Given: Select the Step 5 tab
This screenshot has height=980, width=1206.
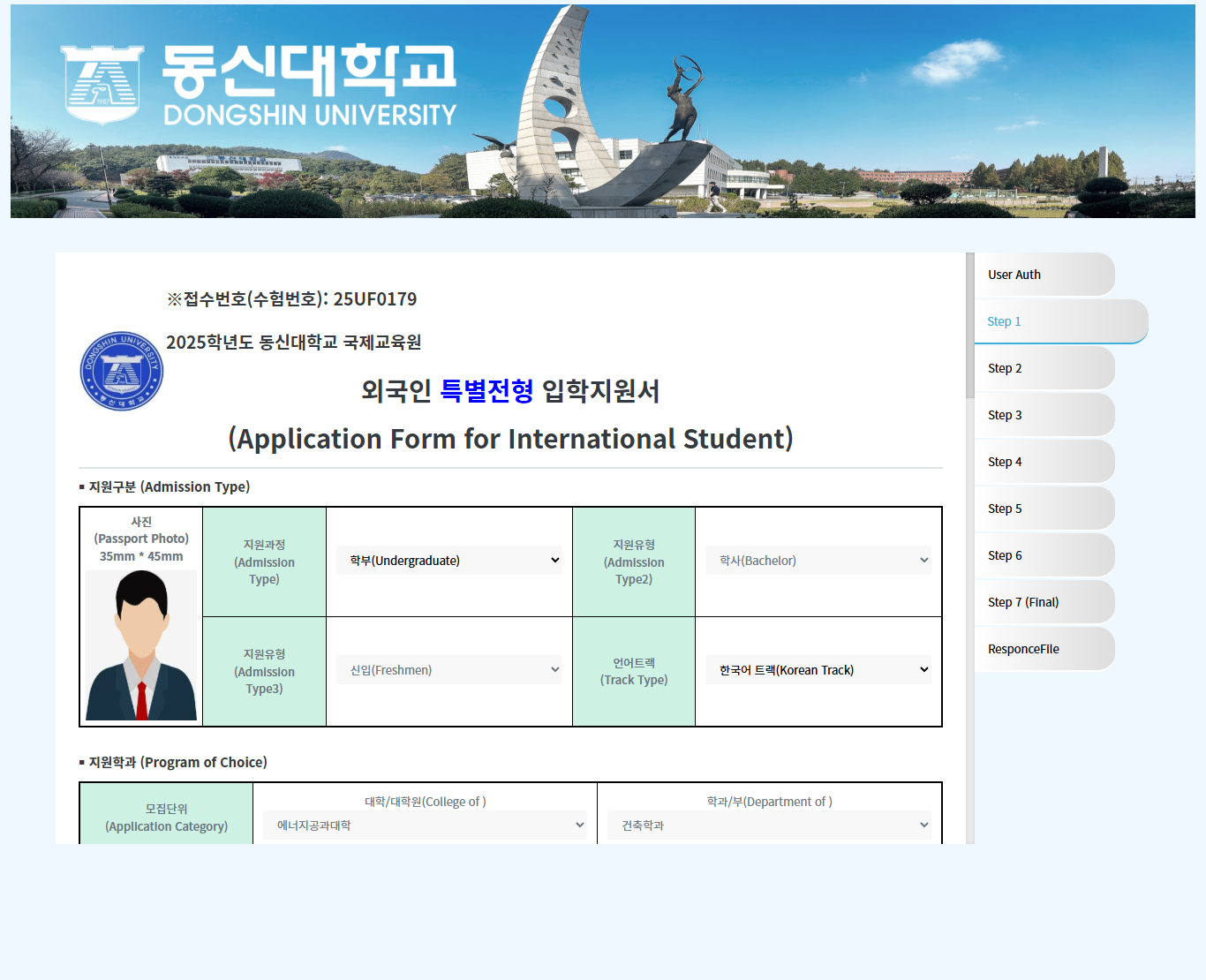Looking at the screenshot, I should click(x=1044, y=509).
